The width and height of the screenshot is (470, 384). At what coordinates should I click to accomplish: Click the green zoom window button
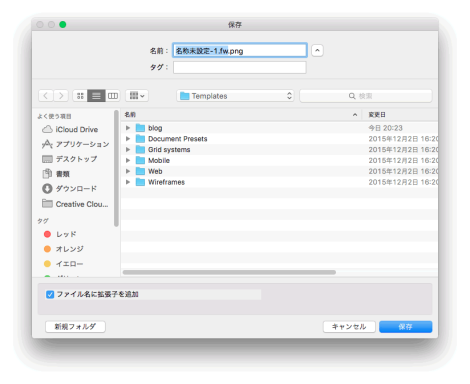(63, 25)
